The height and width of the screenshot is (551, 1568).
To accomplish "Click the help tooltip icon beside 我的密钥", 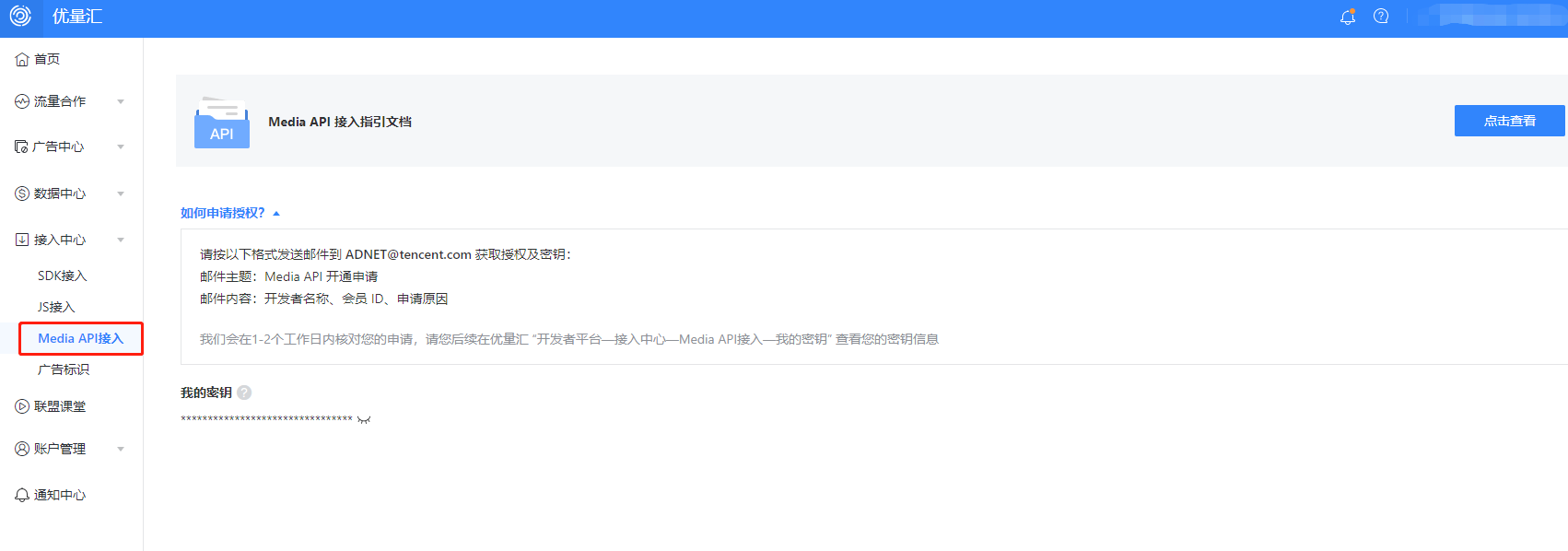I will click(x=244, y=393).
